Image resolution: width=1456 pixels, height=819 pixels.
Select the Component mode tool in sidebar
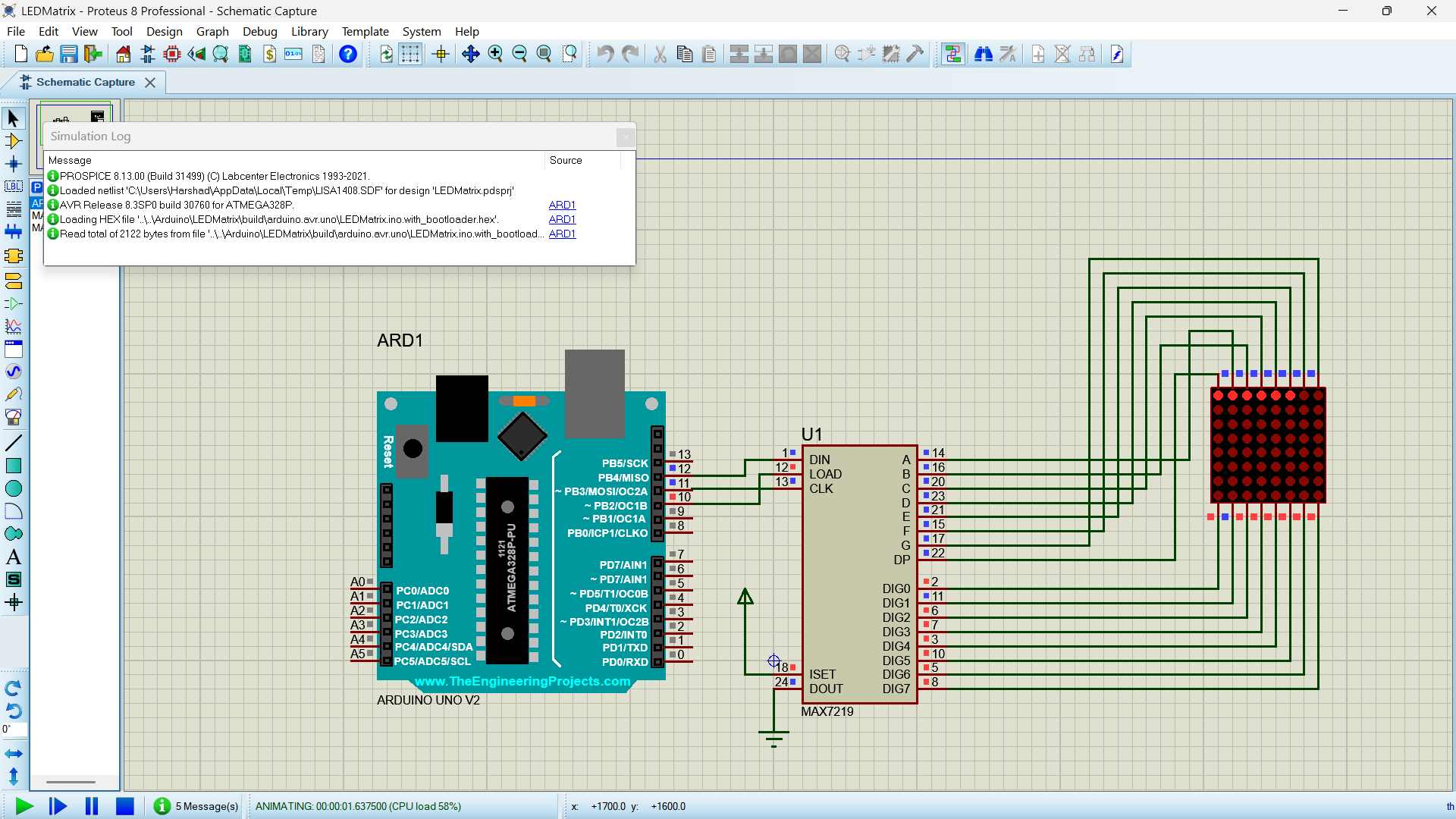click(14, 141)
